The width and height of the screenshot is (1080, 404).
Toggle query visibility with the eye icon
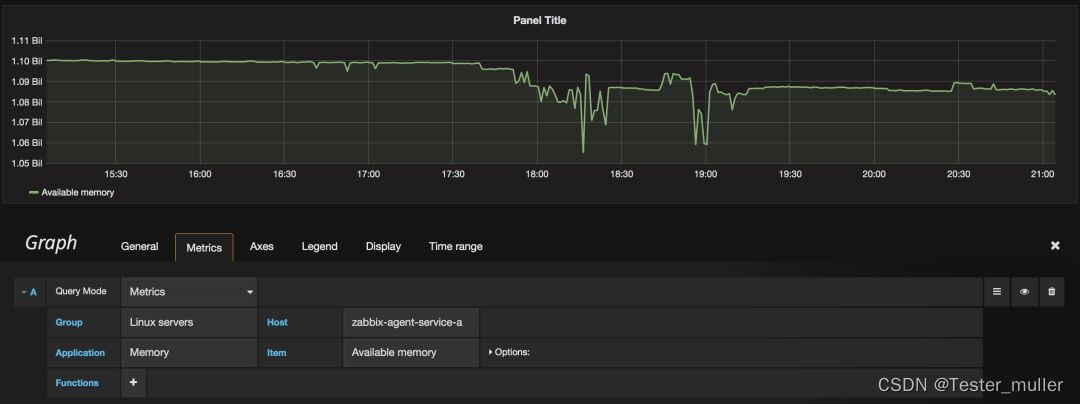(1024, 292)
